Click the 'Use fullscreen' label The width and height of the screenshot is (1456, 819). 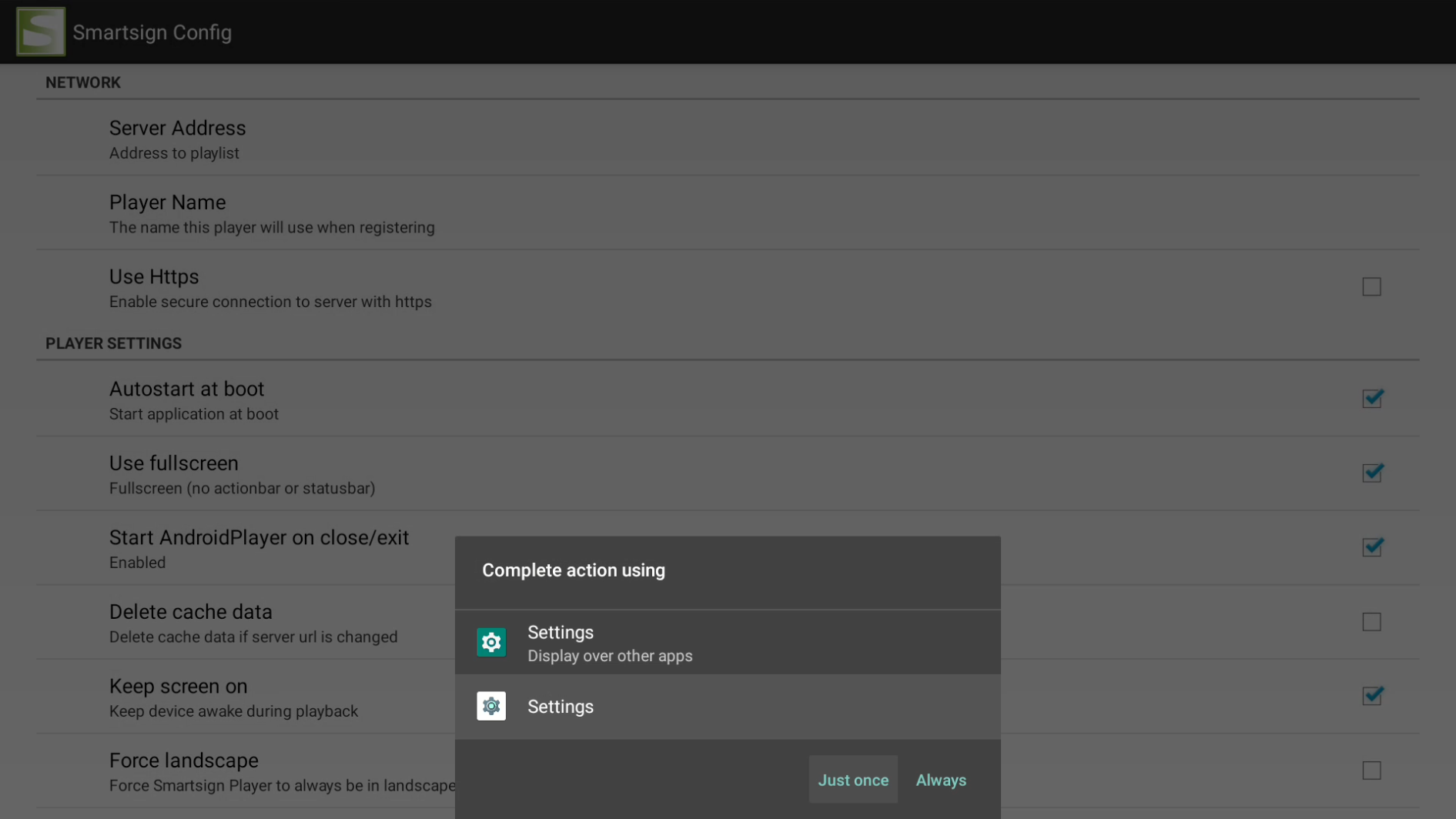[x=174, y=463]
